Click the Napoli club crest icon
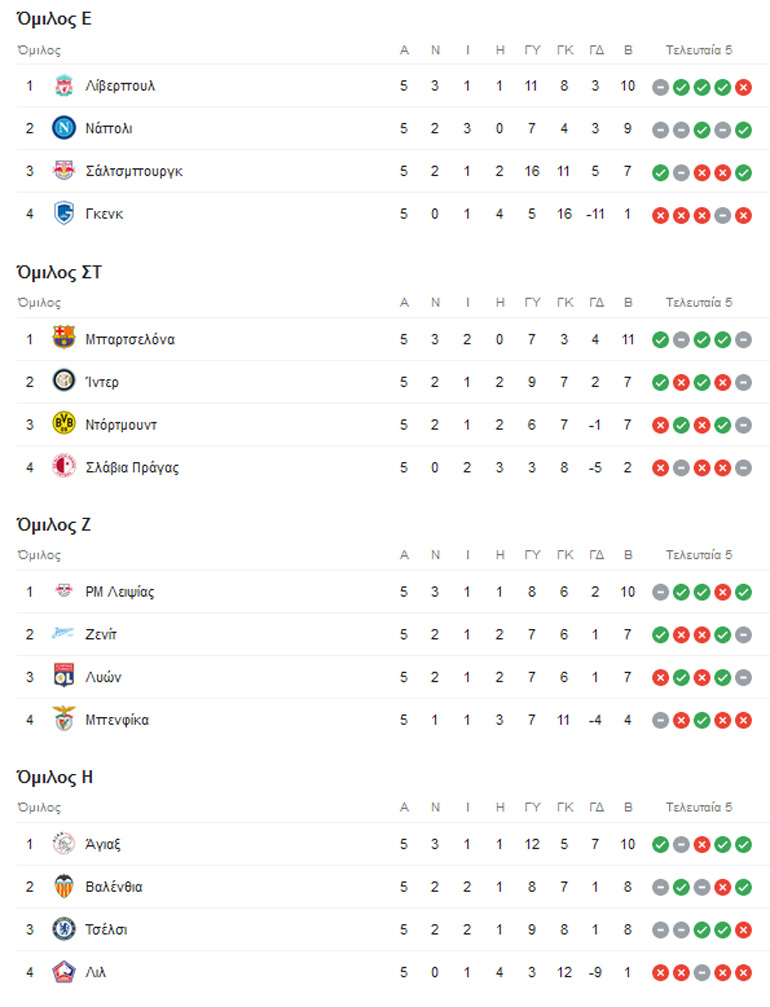 pyautogui.click(x=64, y=129)
